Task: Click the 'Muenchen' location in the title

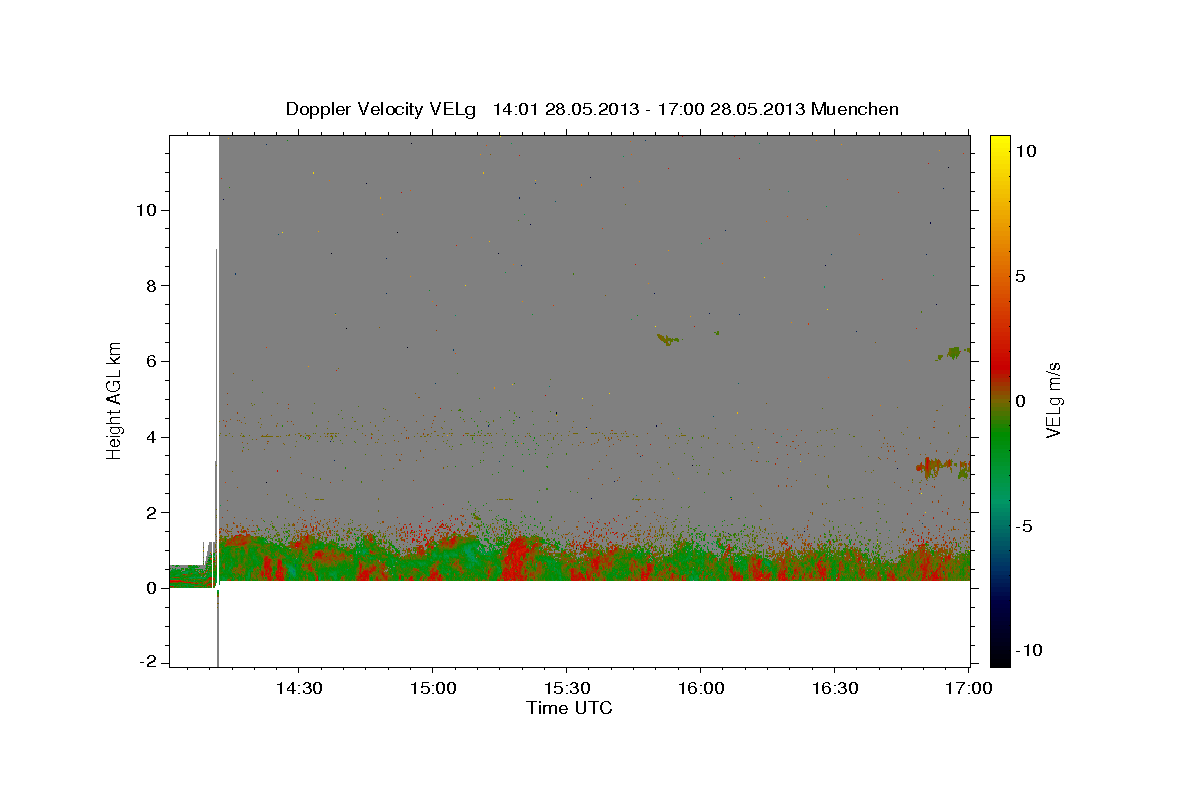Action: click(855, 109)
